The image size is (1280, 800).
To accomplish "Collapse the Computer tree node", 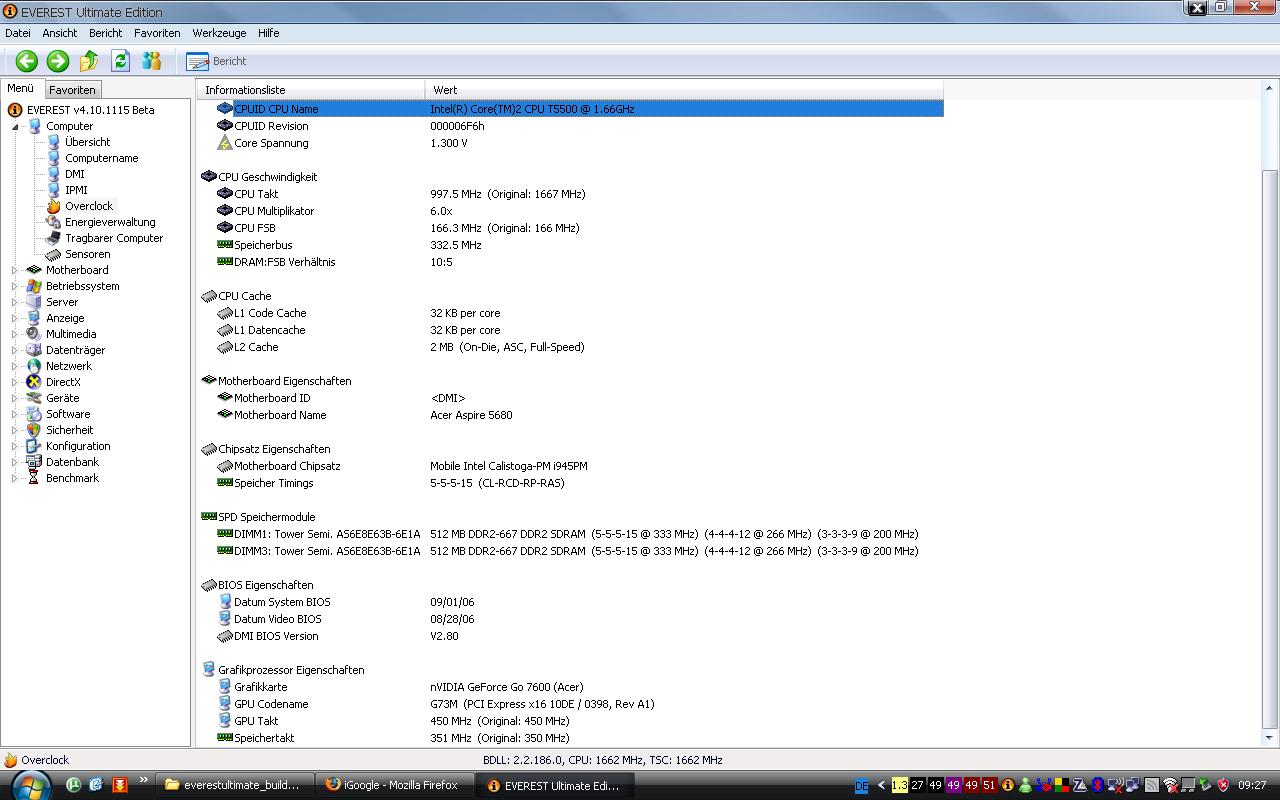I will point(15,127).
